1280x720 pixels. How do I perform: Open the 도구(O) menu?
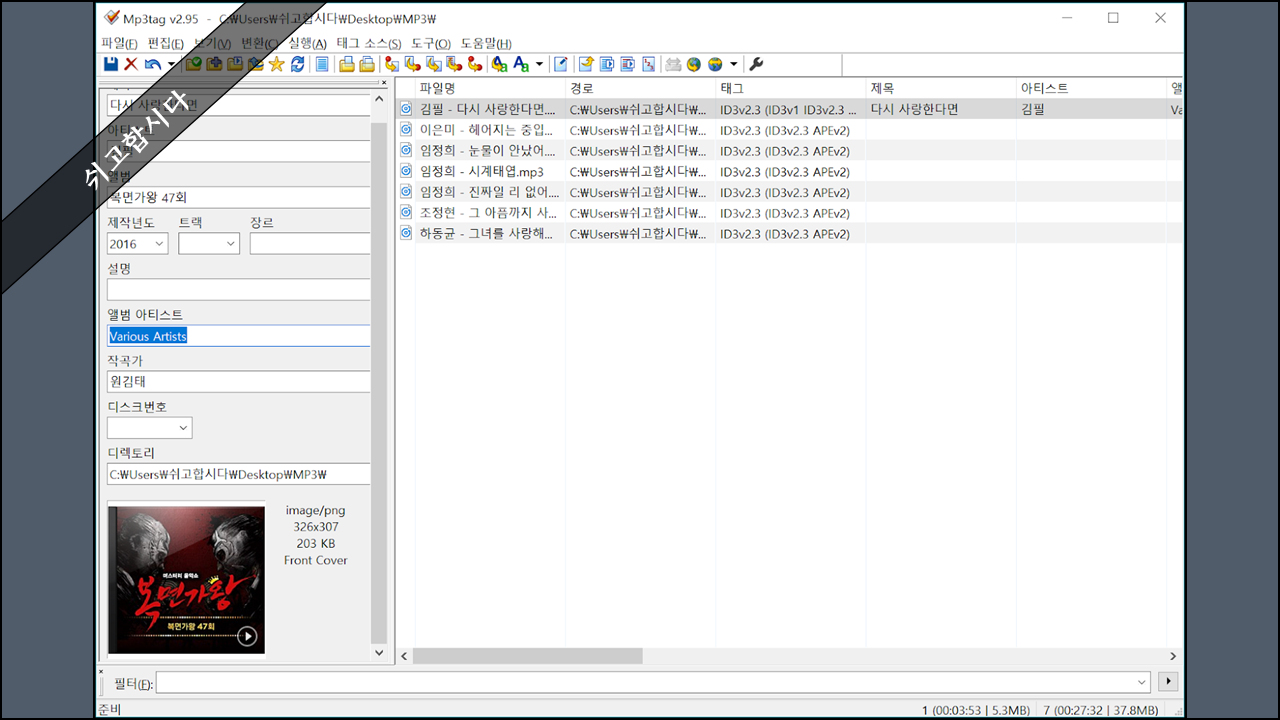[x=431, y=43]
